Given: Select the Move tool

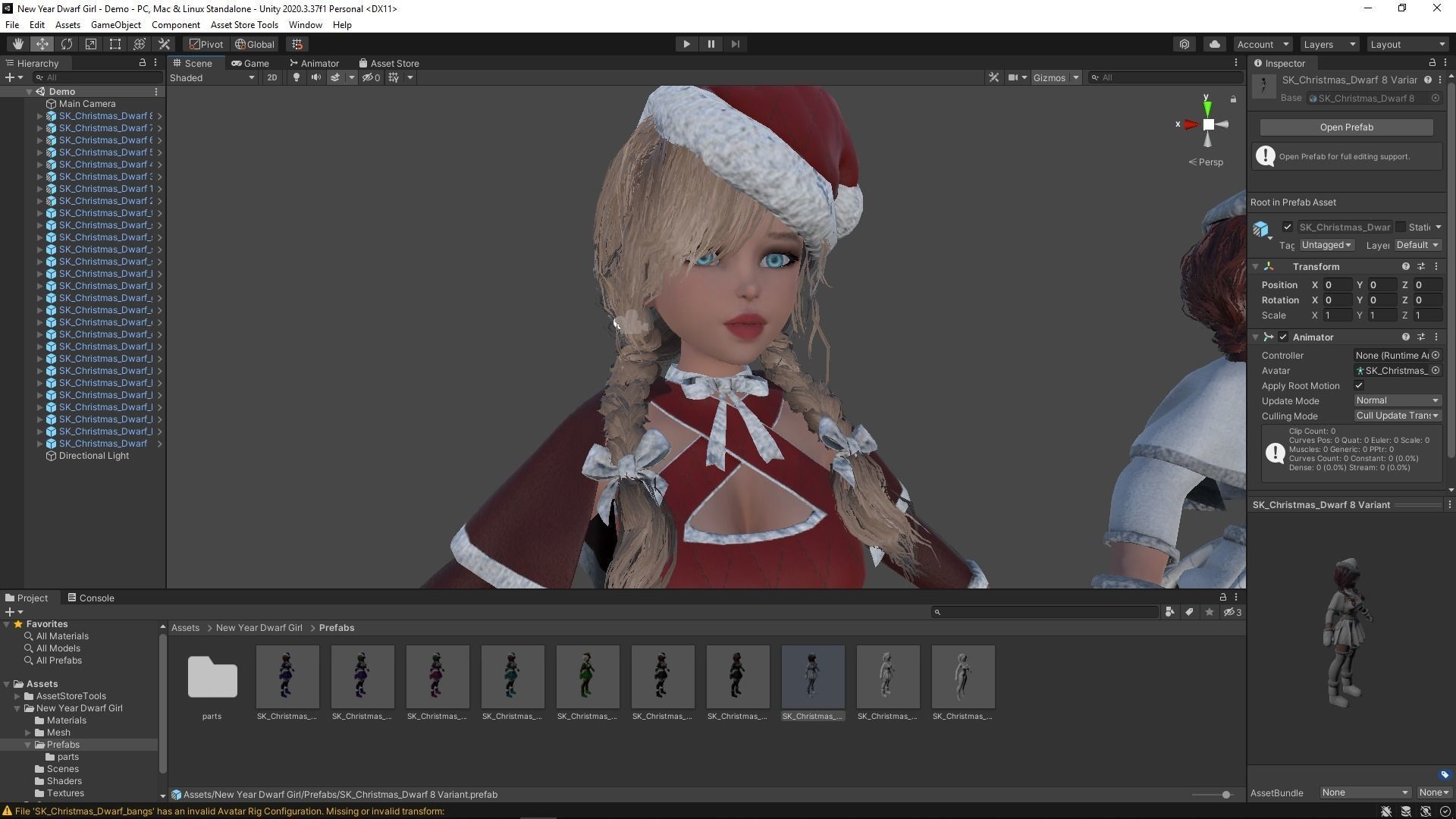Looking at the screenshot, I should click(x=42, y=44).
